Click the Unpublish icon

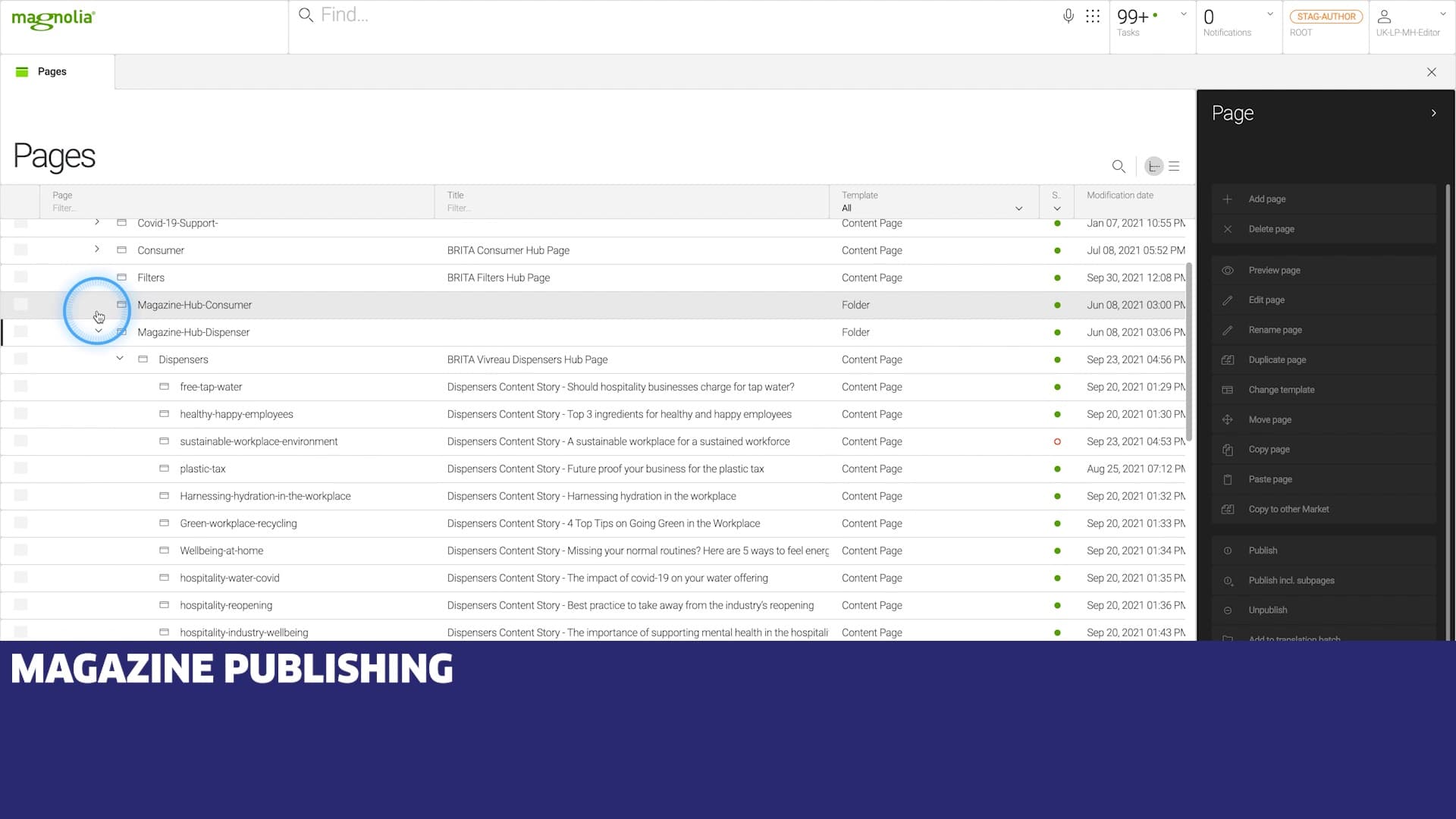tap(1228, 610)
